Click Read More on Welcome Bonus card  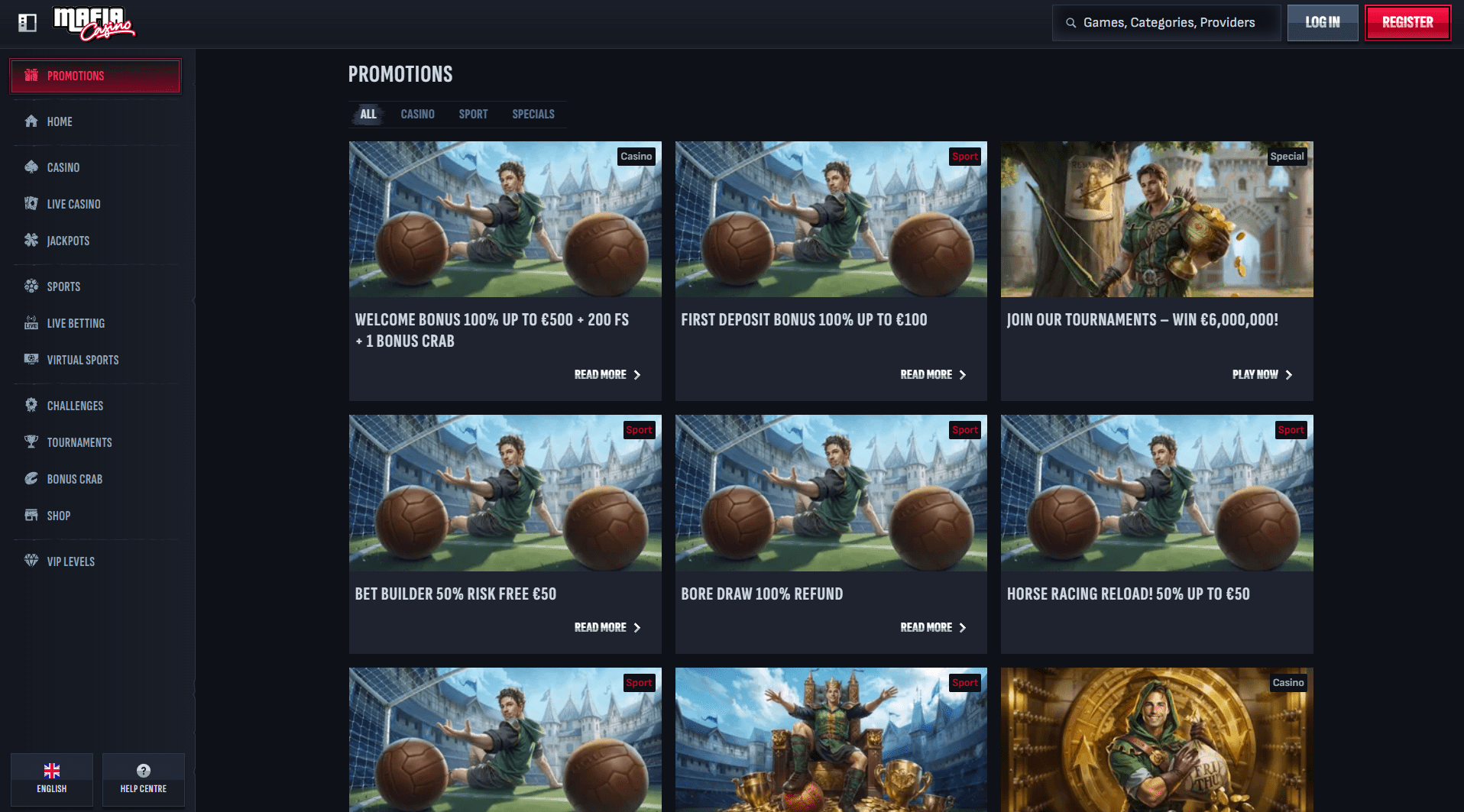607,374
